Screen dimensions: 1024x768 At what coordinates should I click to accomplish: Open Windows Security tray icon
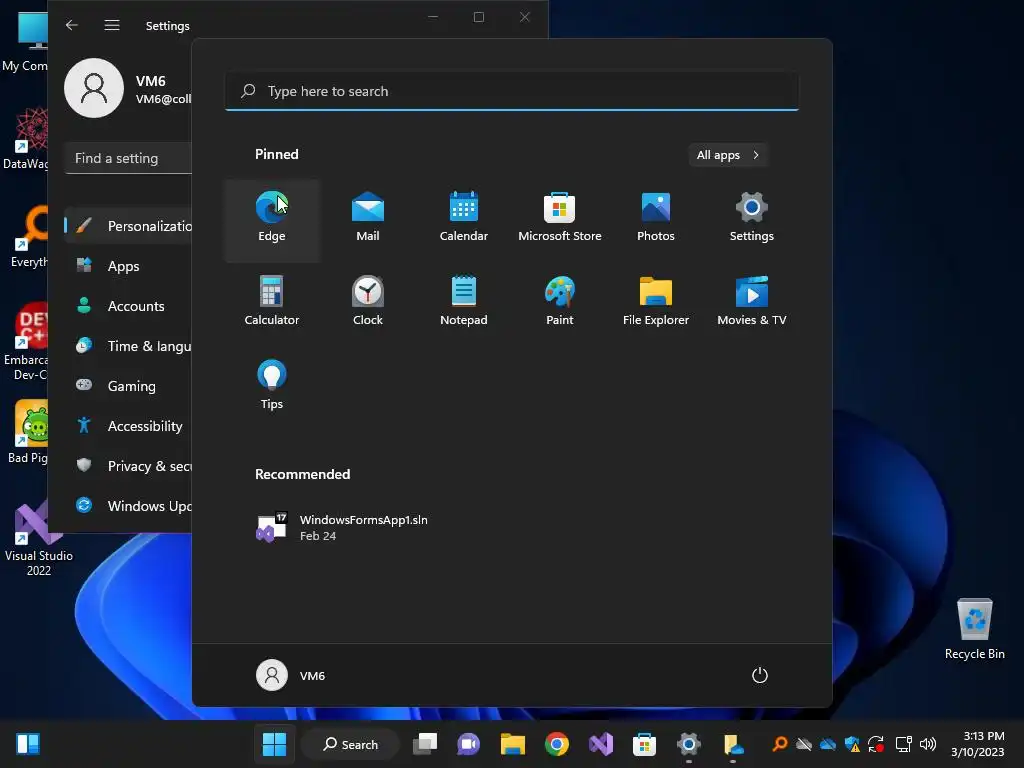[x=852, y=744]
